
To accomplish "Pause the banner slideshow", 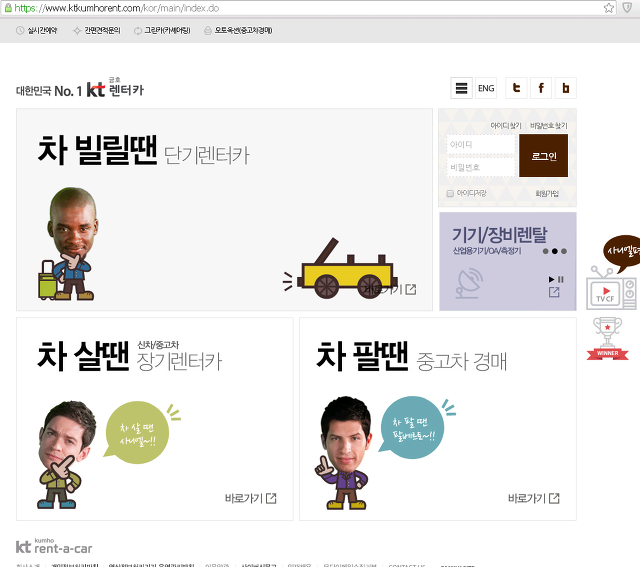I will 561,279.
